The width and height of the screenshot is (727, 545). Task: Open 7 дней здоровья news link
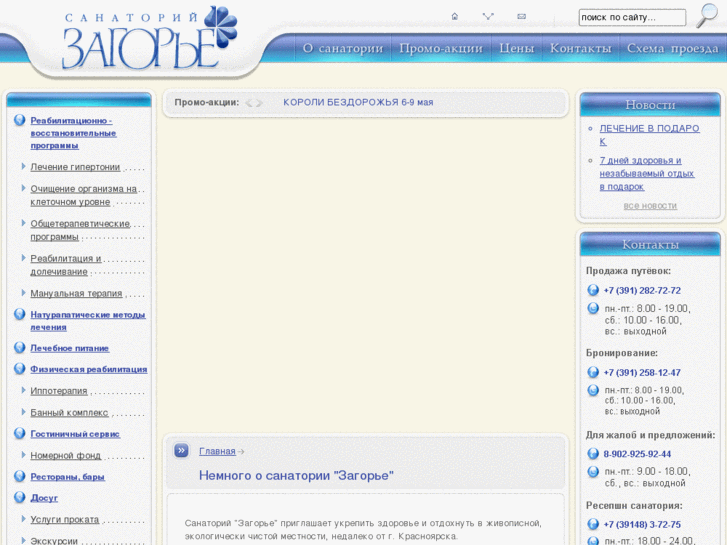[x=646, y=173]
